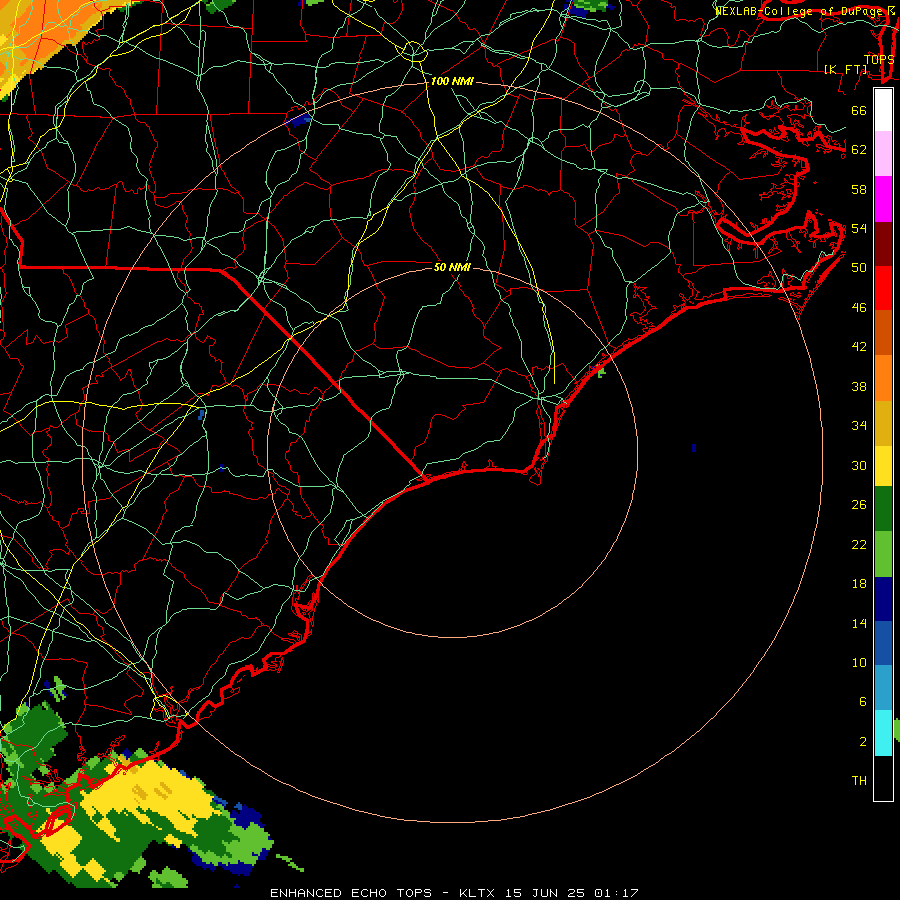This screenshot has height=900, width=900.
Task: Click the '14' legend value
Action: tap(859, 623)
